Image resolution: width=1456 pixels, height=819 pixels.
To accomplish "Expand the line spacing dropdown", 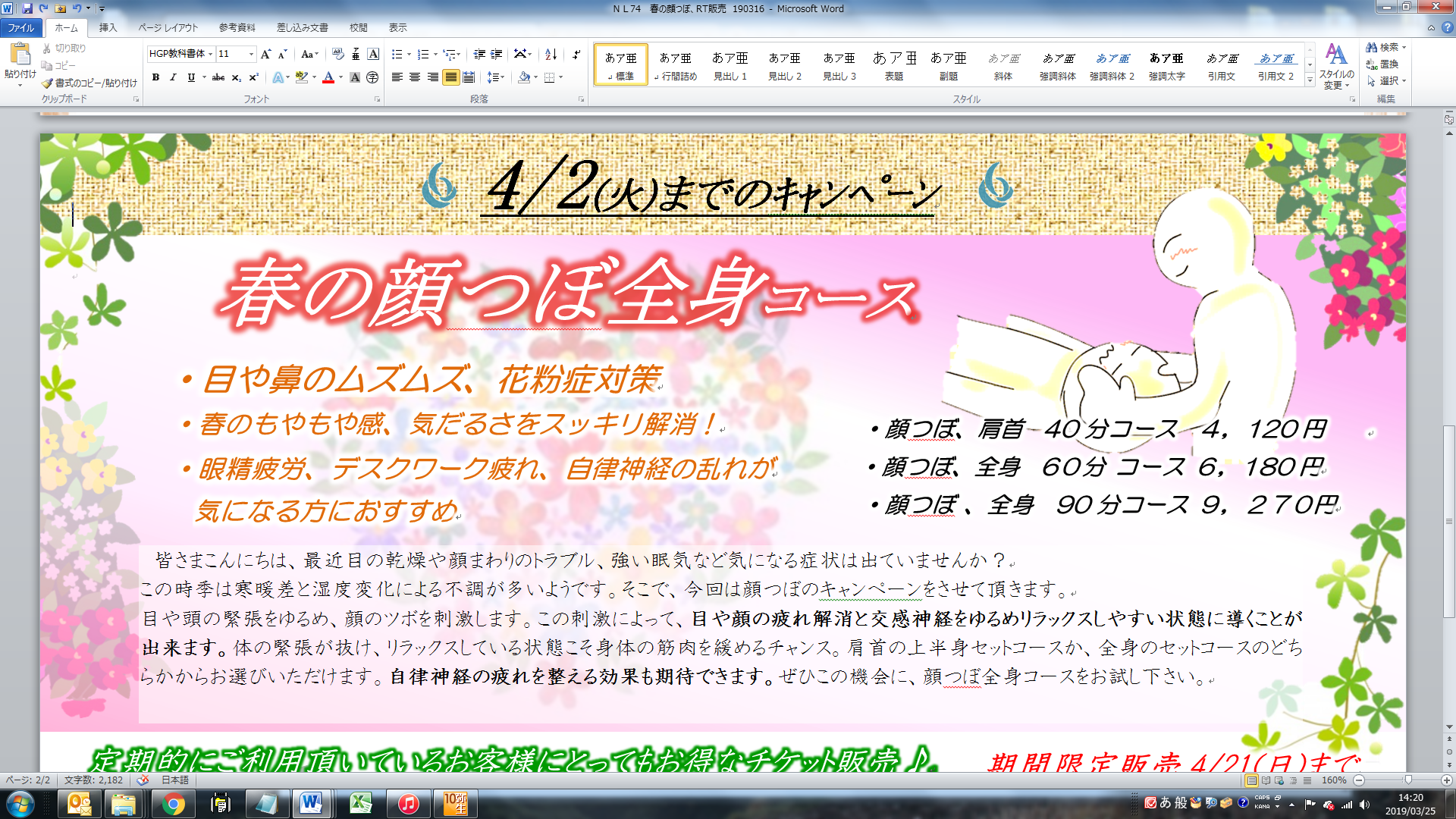I will tap(503, 77).
